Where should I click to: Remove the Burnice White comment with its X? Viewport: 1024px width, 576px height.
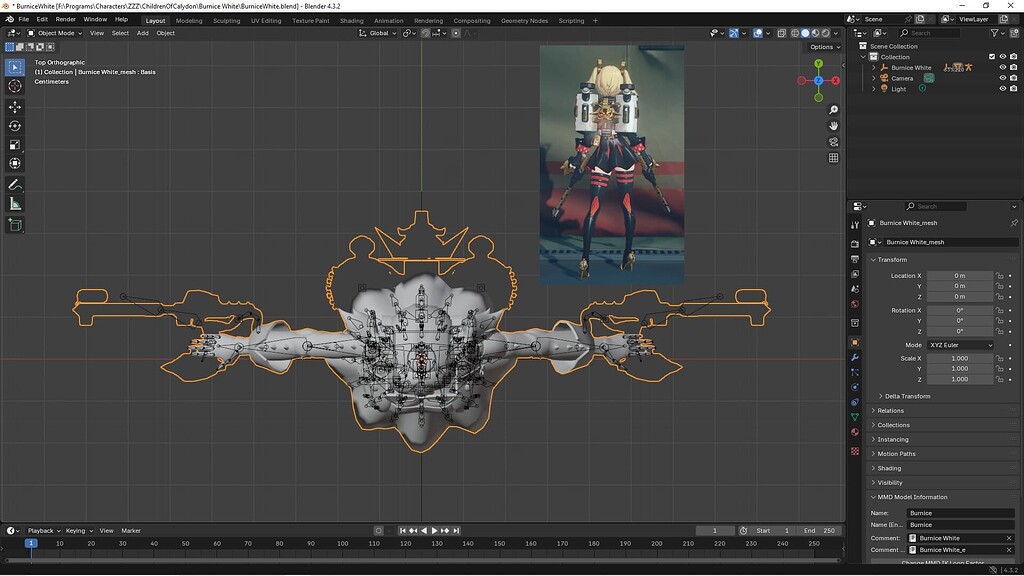[x=1007, y=537]
